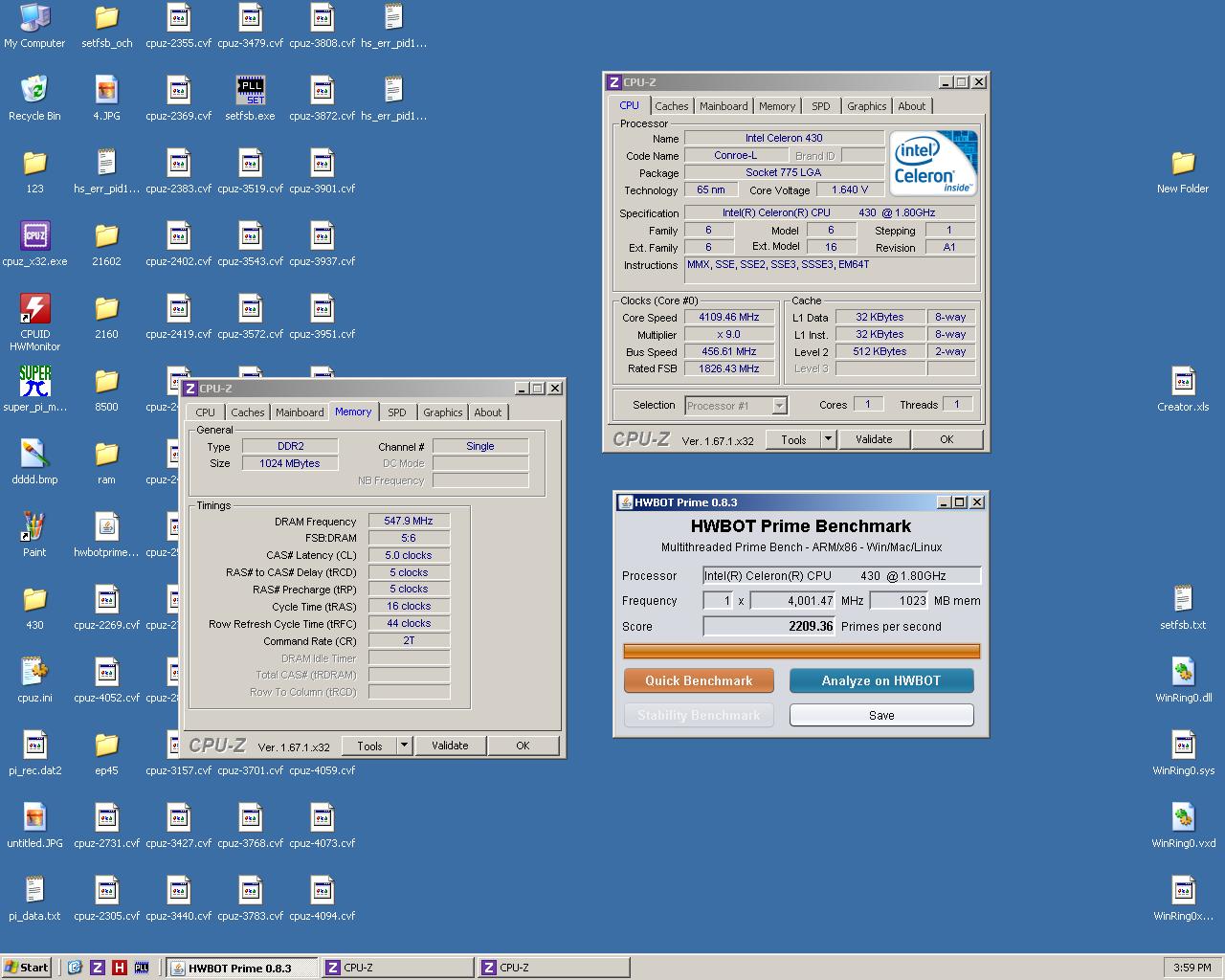Expand Tools dropdown arrow in Memory window
Image resolution: width=1225 pixels, height=980 pixels.
(405, 746)
